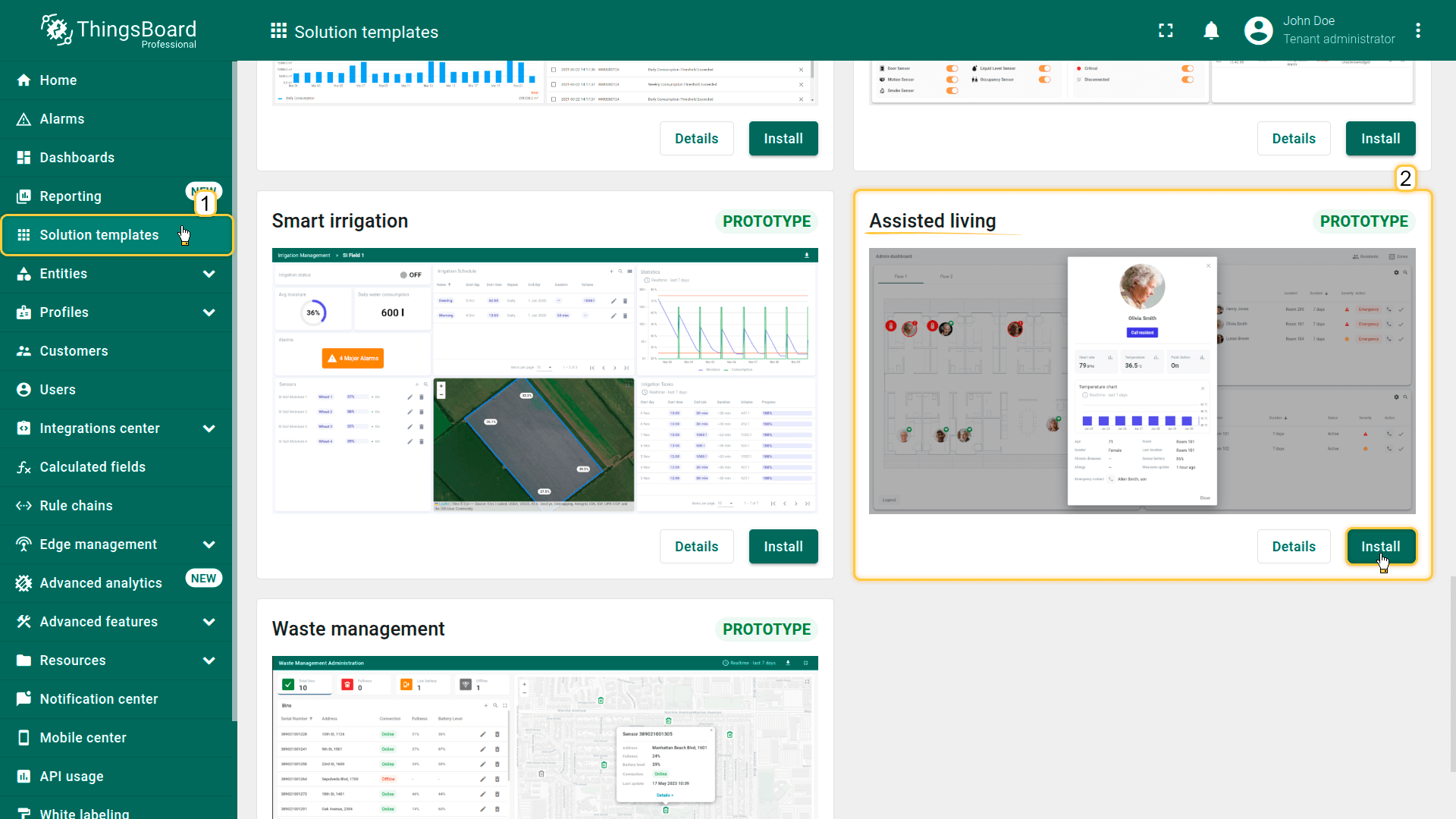Expand the Edge management submenu
This screenshot has height=819, width=1456.
(x=209, y=544)
